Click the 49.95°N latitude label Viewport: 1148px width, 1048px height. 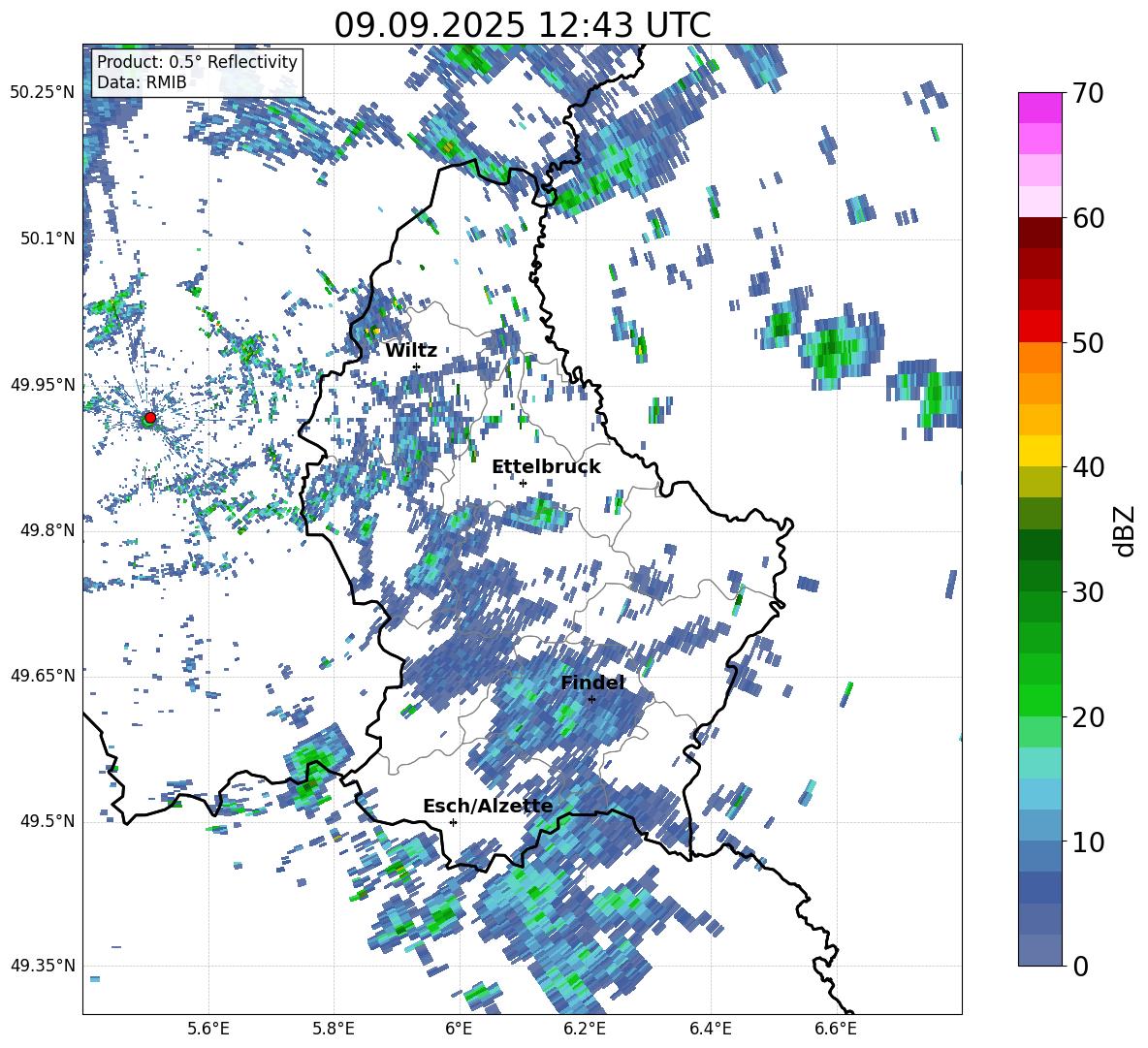coord(43,384)
